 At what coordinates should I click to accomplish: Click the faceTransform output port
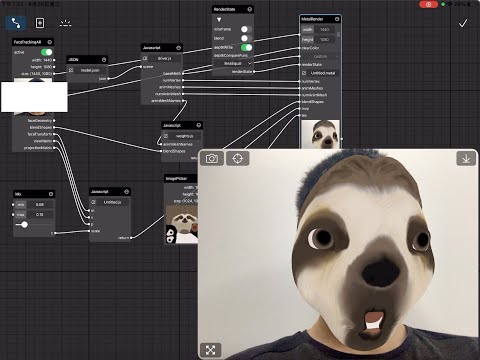coord(54,134)
